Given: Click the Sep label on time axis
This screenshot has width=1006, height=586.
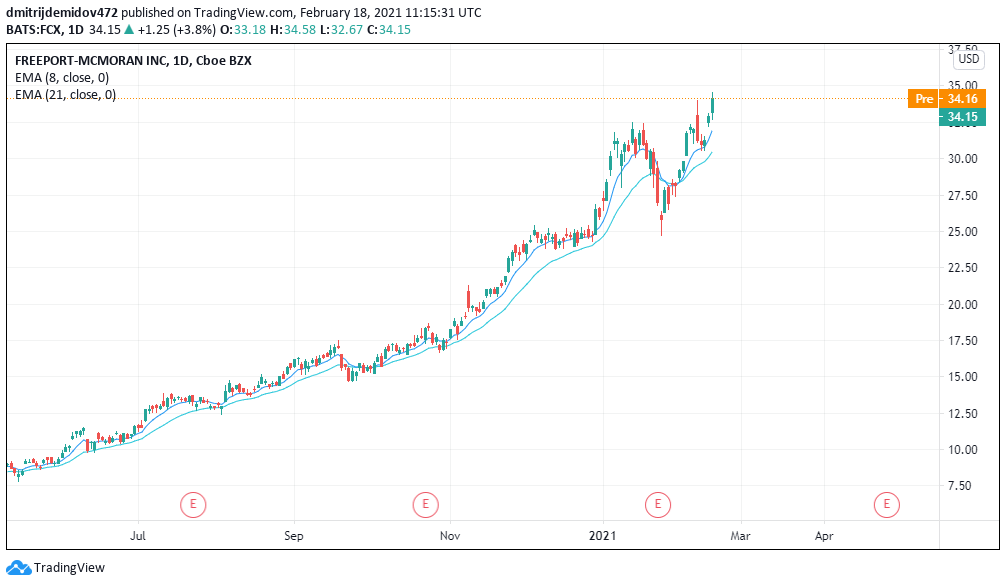Looking at the screenshot, I should click(x=294, y=535).
